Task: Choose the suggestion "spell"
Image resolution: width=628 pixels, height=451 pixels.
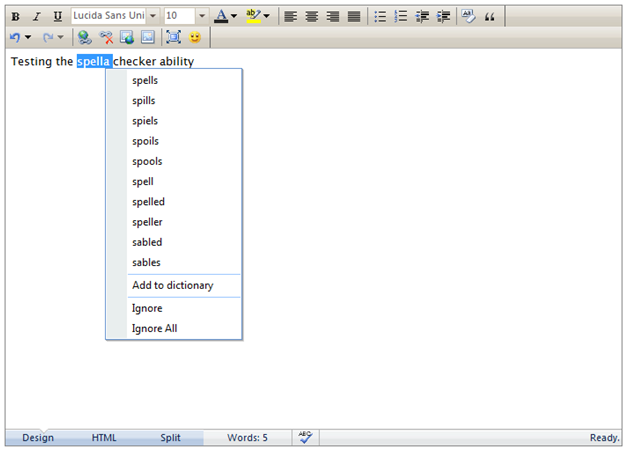Action: click(143, 182)
